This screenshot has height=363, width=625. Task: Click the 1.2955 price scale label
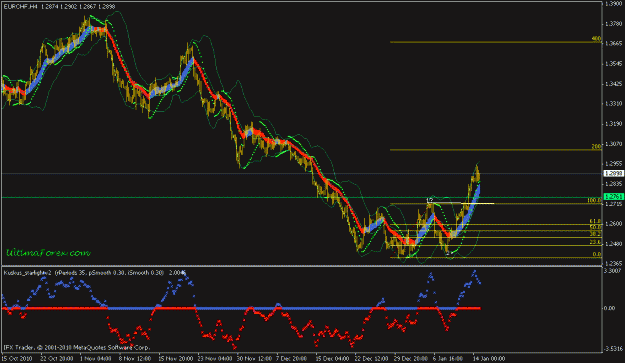(x=613, y=163)
